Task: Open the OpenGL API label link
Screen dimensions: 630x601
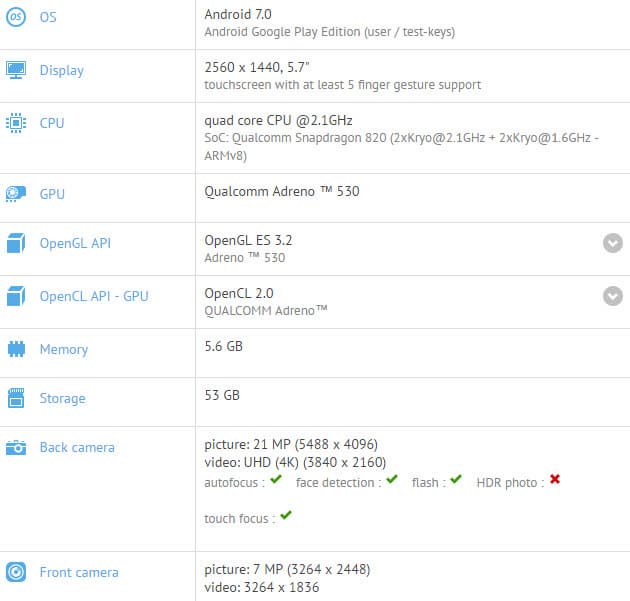Action: tap(75, 243)
